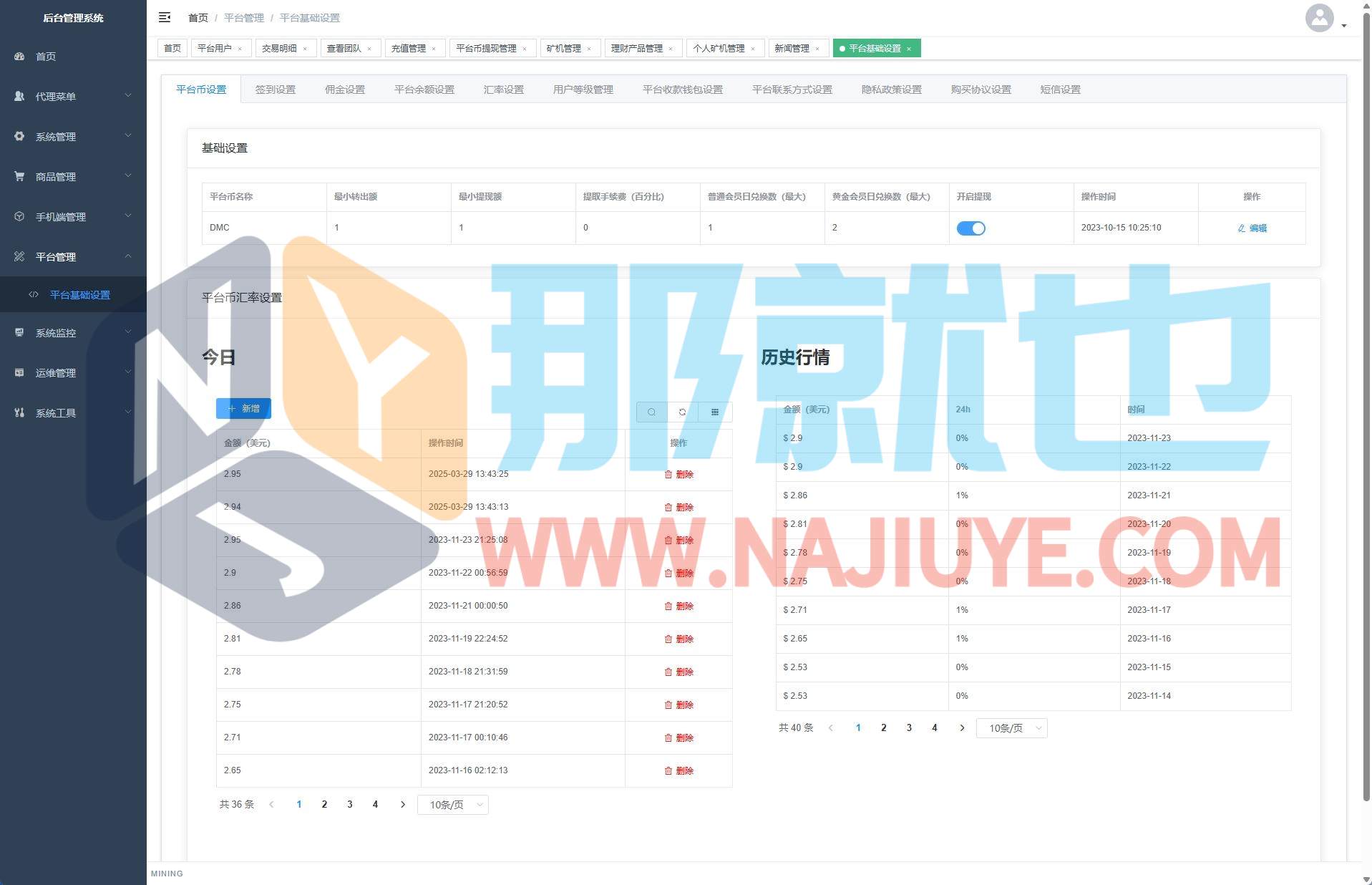This screenshot has width=1372, height=885.
Task: Switch to the 签到设置 tab
Action: tap(275, 90)
